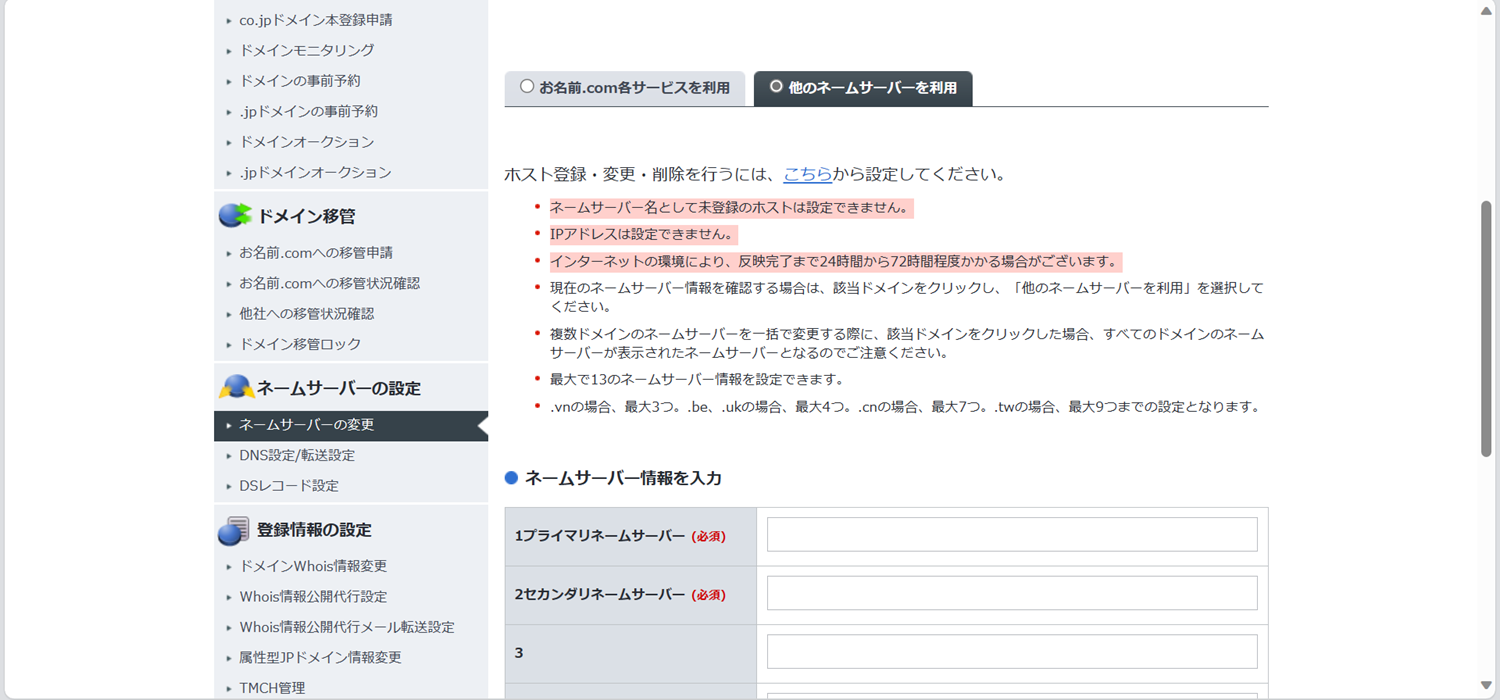Open お名前.comへの移管状況確認
Screen dimensions: 1500x700
(330, 283)
